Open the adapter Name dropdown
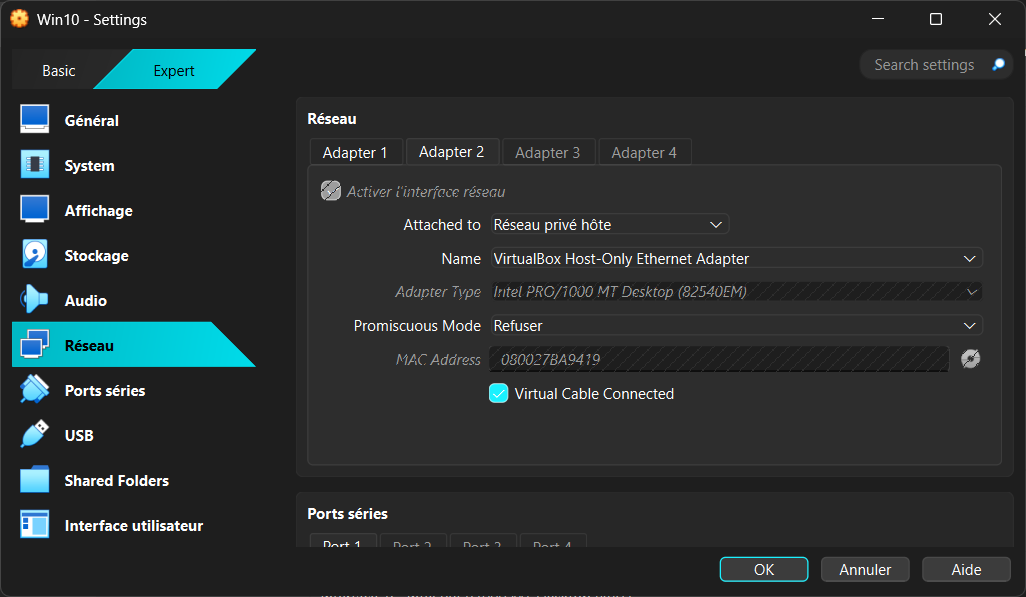 point(735,259)
